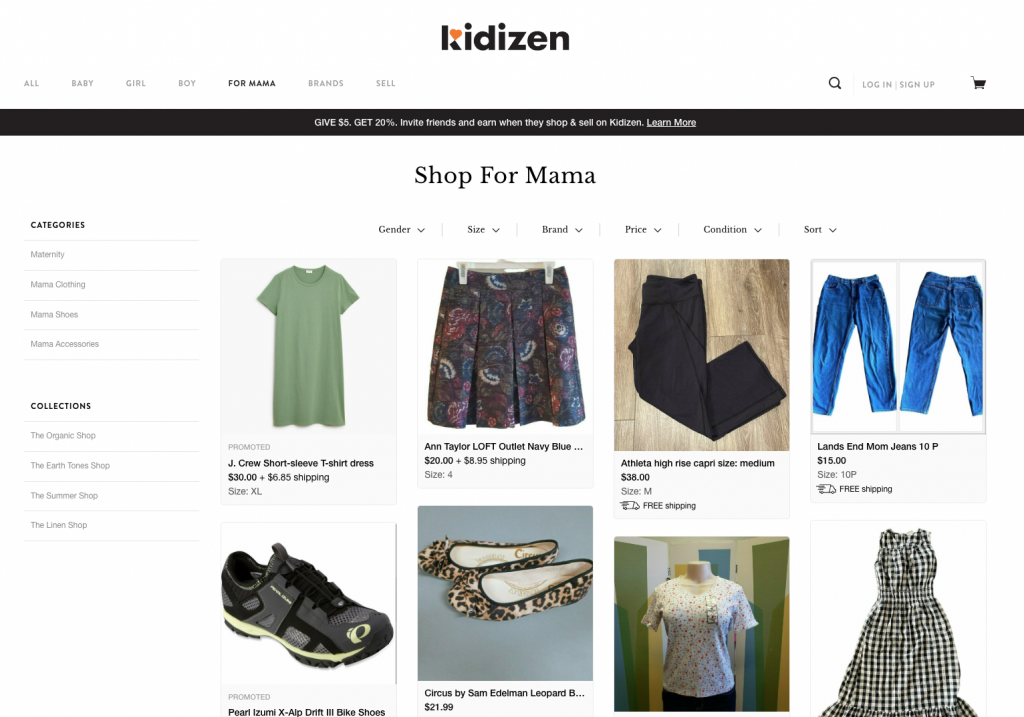Viewport: 1024px width, 717px height.
Task: Expand the Gender filter dropdown
Action: tap(402, 229)
